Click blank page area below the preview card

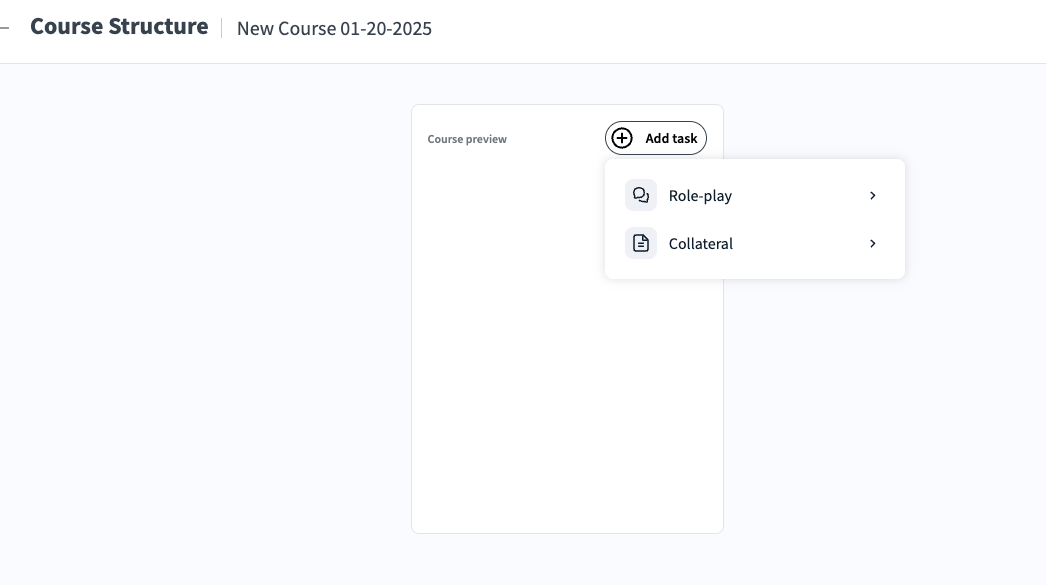pos(567,560)
